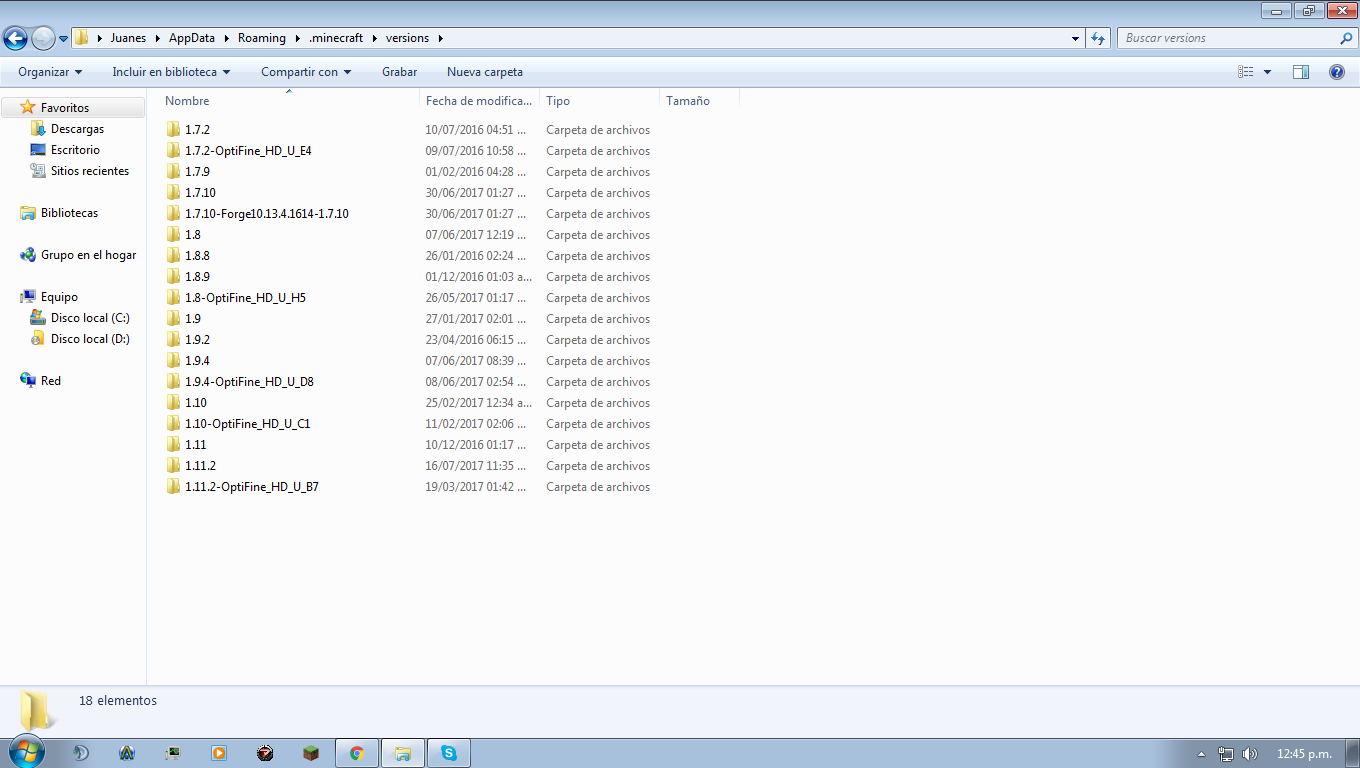Select the folder named 1.11
The image size is (1360, 768).
196,445
